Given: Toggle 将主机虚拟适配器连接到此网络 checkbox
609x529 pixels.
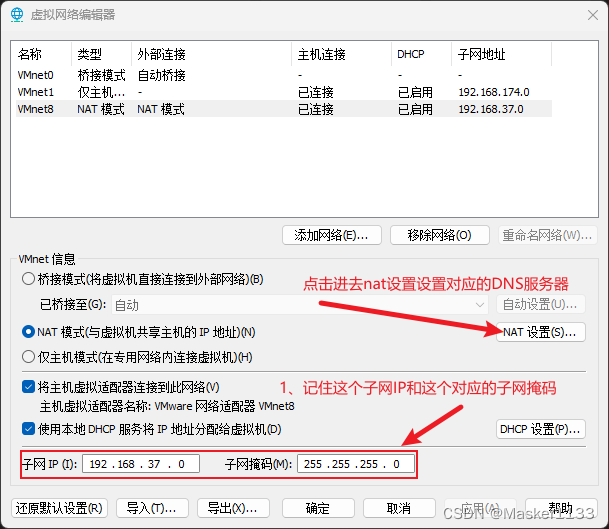Looking at the screenshot, I should [x=28, y=387].
